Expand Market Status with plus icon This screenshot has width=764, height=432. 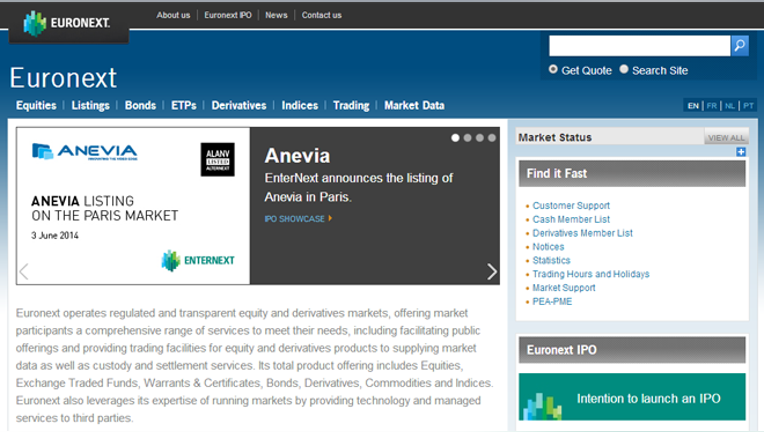click(741, 152)
